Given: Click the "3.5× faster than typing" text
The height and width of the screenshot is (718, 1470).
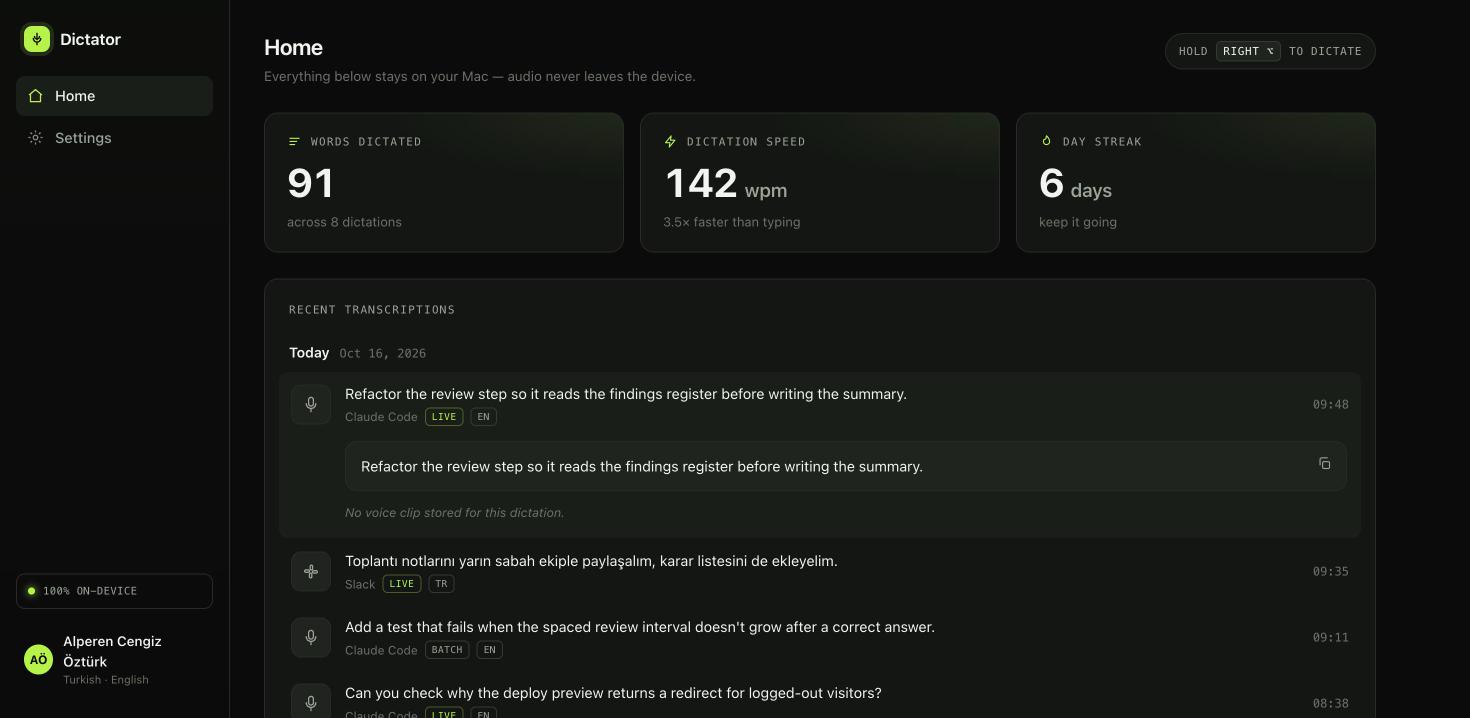Looking at the screenshot, I should click(x=732, y=222).
